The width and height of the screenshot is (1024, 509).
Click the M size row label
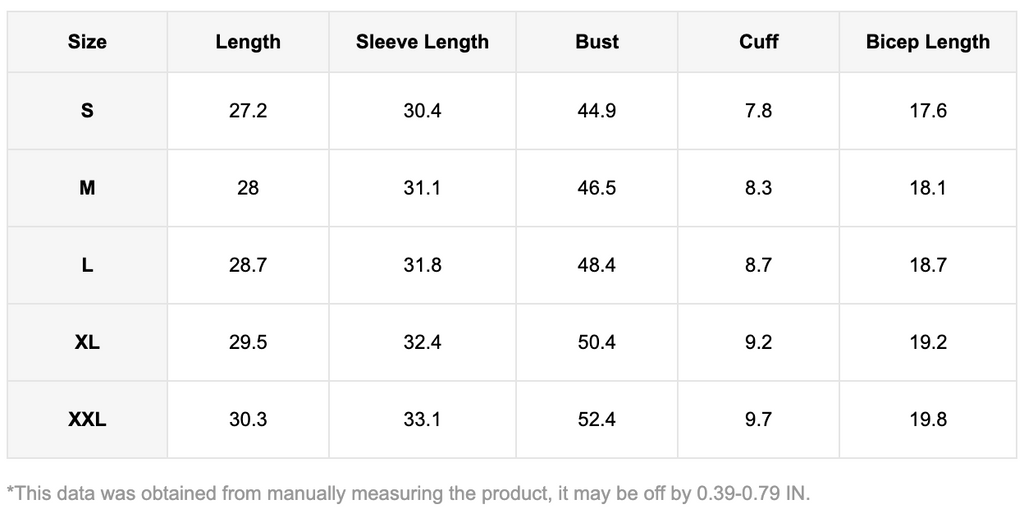click(87, 188)
